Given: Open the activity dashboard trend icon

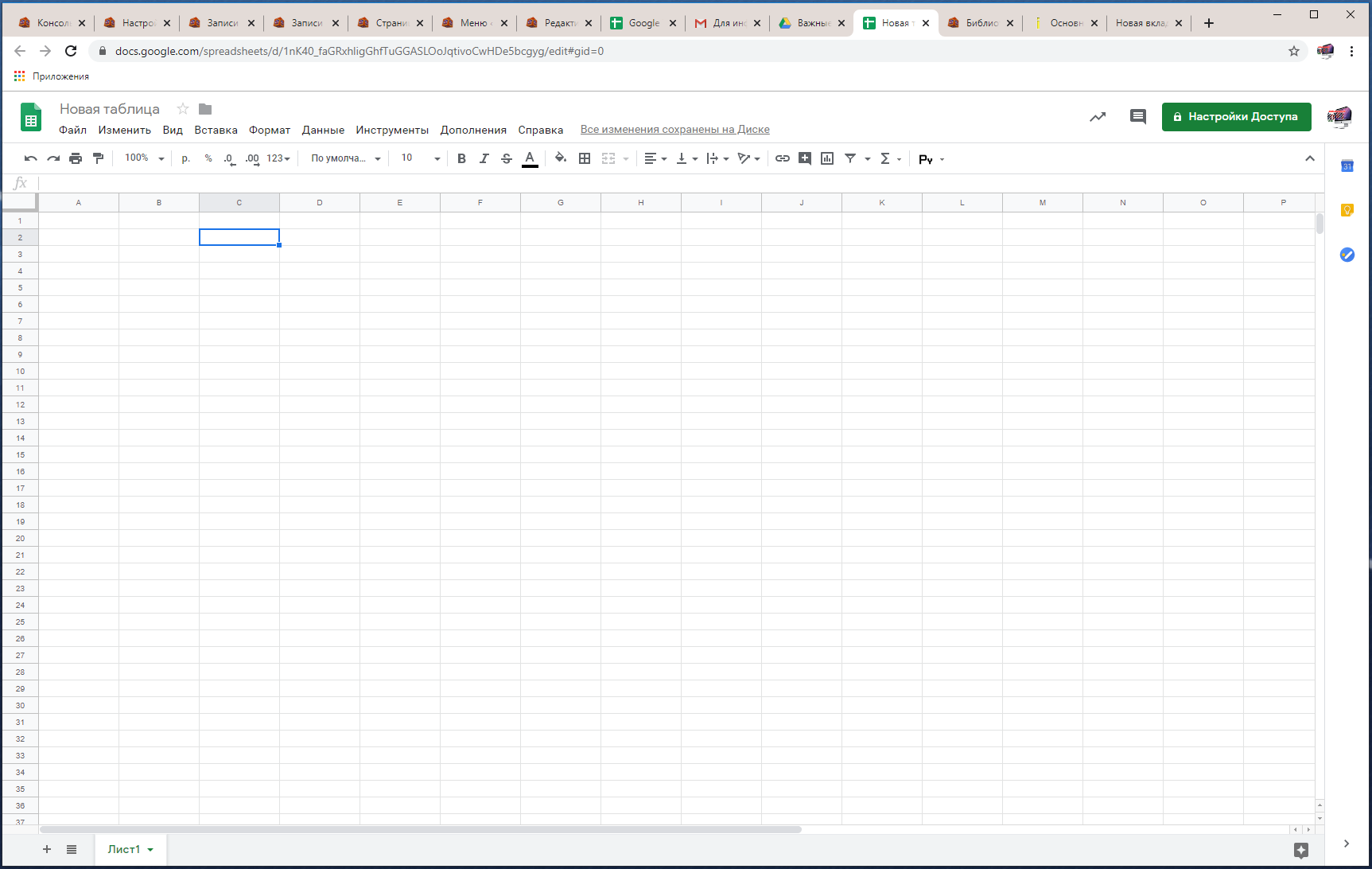Looking at the screenshot, I should [1098, 117].
